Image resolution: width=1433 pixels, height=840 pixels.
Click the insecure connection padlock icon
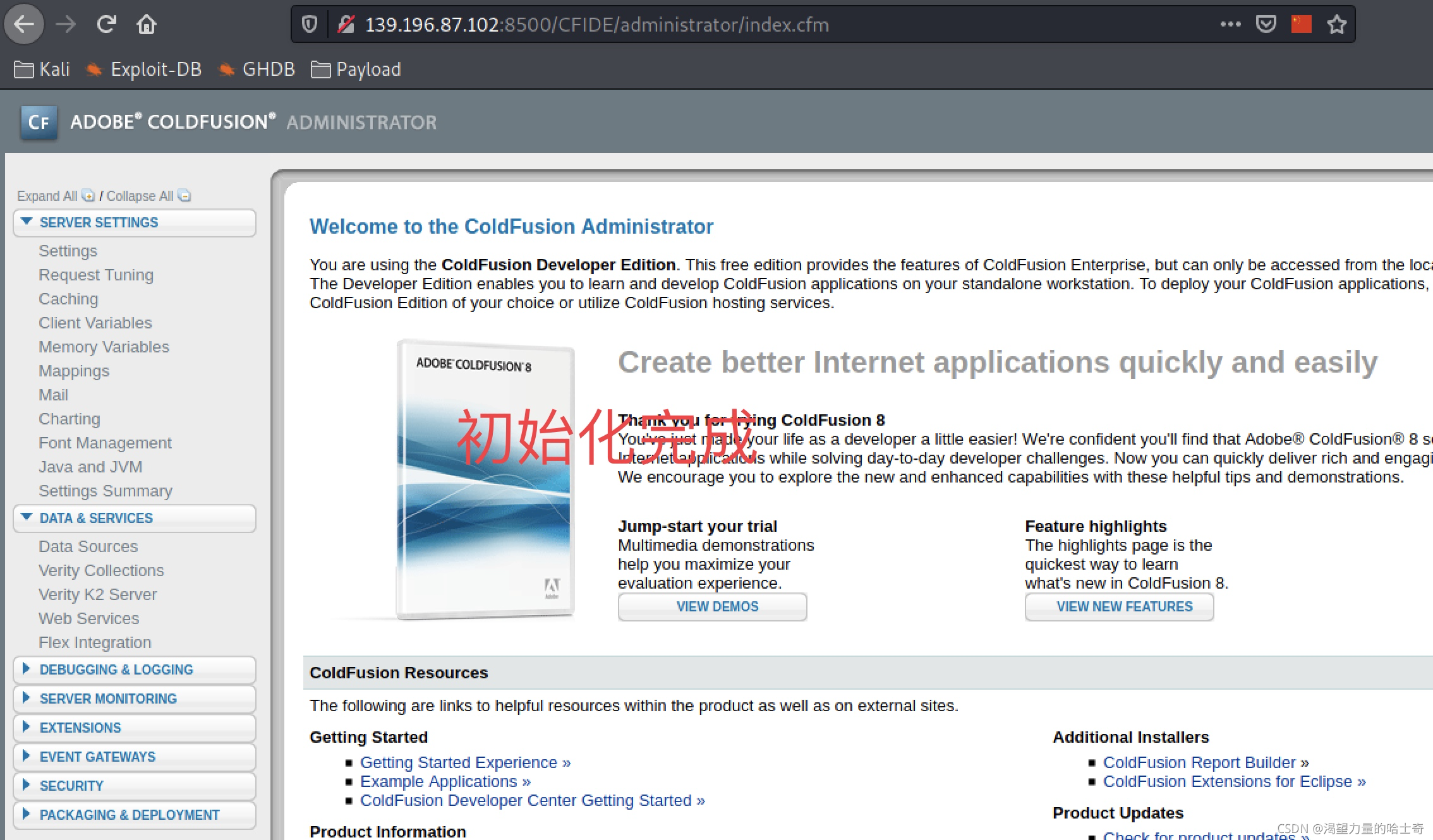pos(346,25)
